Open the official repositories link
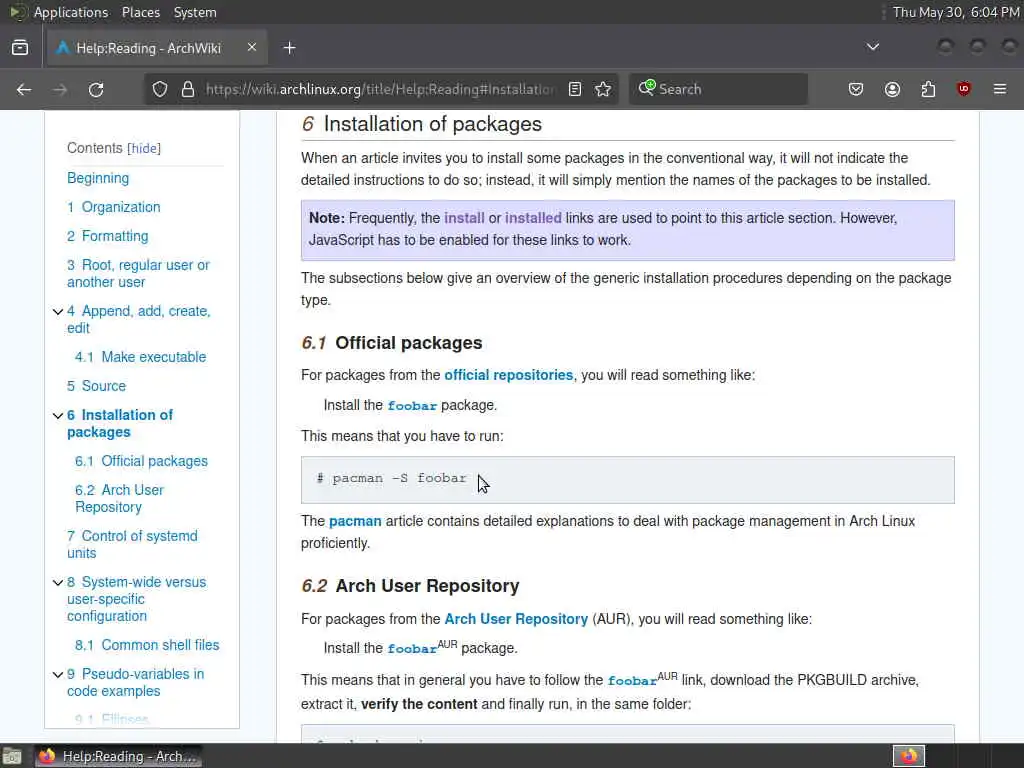This screenshot has height=768, width=1024. pos(509,375)
